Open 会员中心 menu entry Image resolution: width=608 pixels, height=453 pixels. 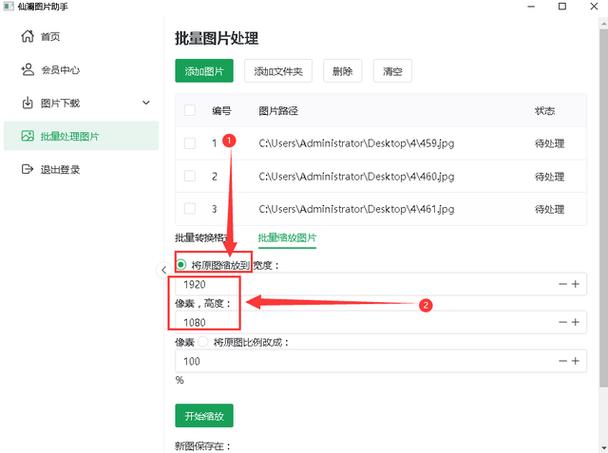[81, 70]
